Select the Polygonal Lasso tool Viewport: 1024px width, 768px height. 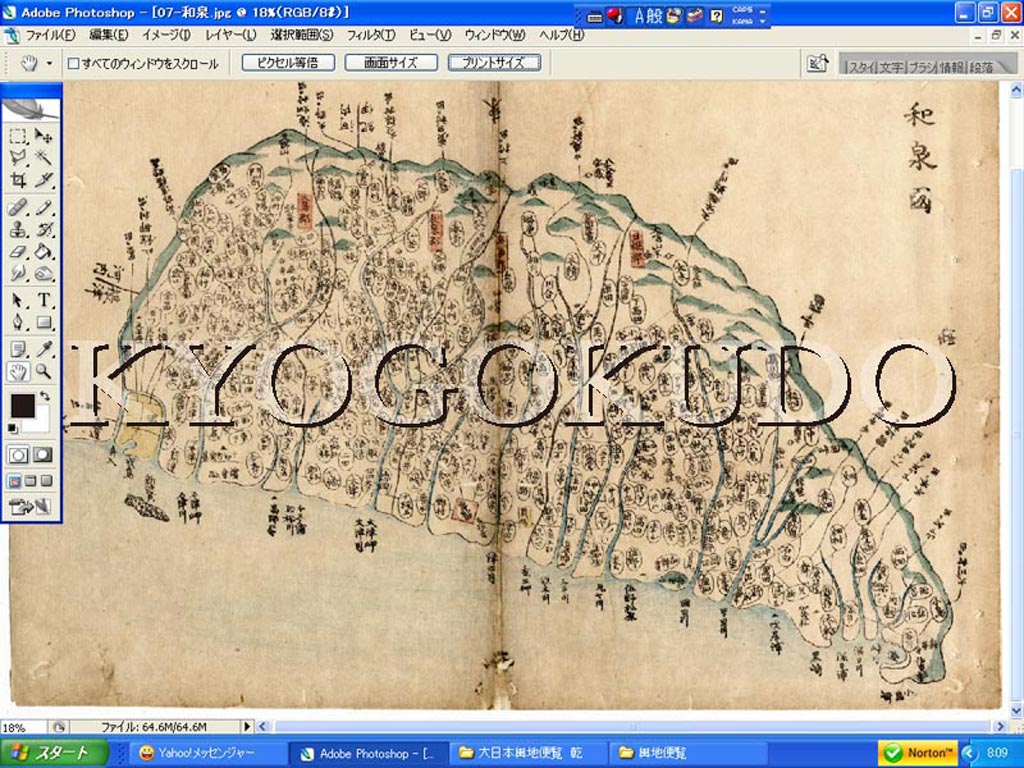click(x=18, y=157)
